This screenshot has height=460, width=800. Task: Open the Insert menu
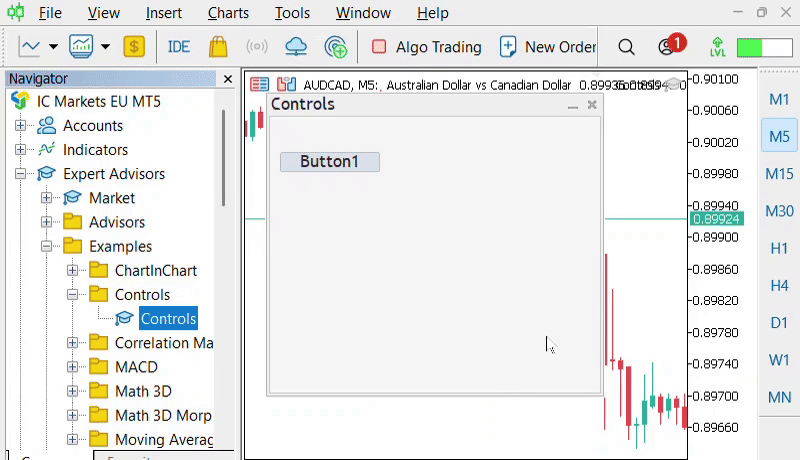coord(163,13)
